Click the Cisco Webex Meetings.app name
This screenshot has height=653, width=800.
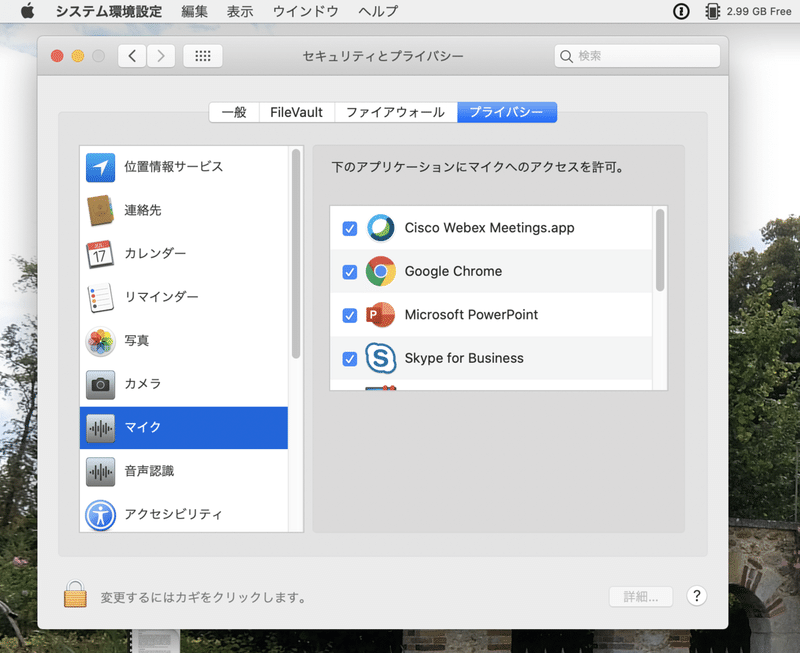pyautogui.click(x=489, y=228)
